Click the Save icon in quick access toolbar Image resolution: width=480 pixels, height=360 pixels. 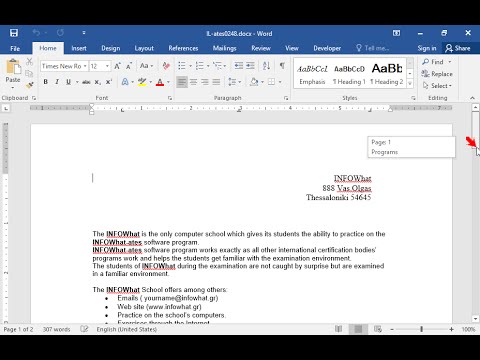tap(14, 33)
